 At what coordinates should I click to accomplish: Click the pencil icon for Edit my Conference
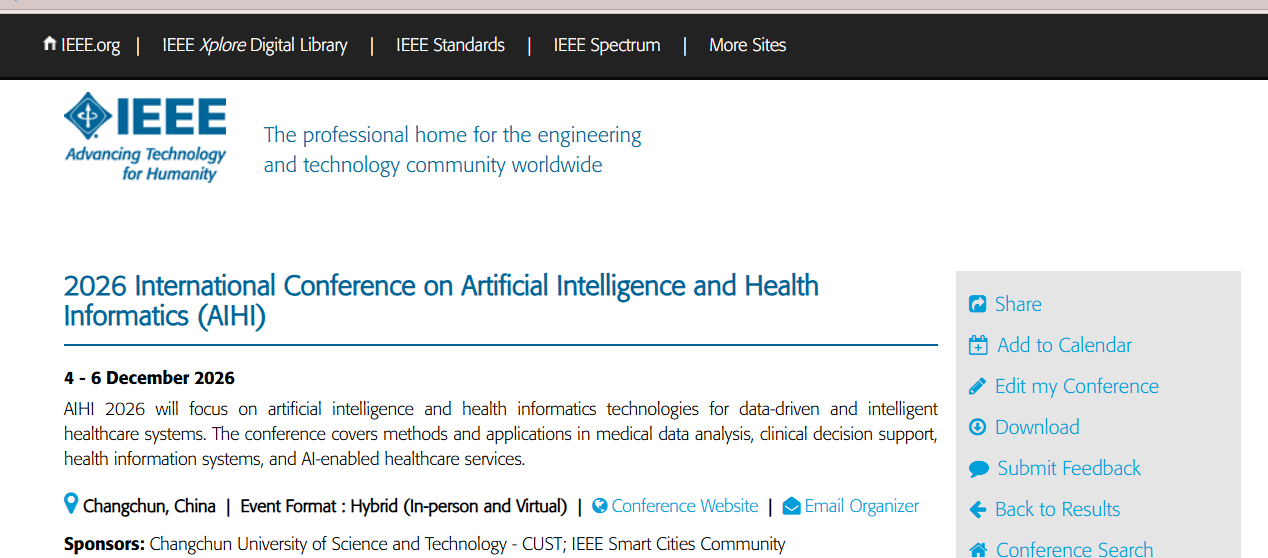(978, 386)
